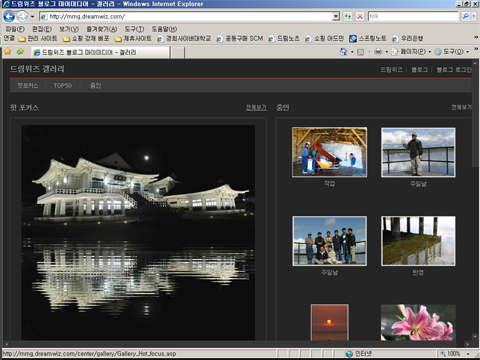Click the Print icon in command bar

tap(378, 52)
